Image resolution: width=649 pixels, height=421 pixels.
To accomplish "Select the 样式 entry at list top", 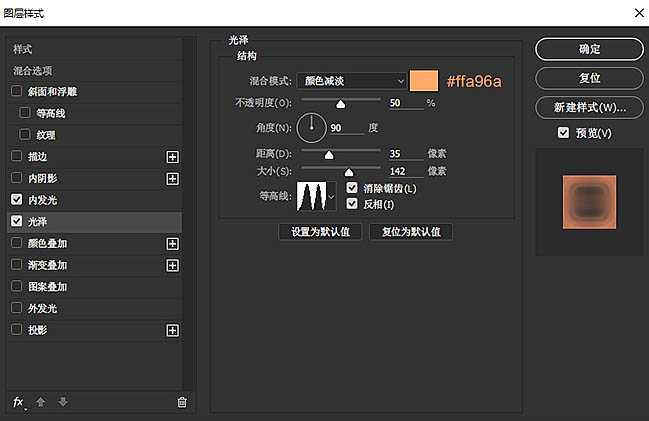I will click(x=23, y=49).
